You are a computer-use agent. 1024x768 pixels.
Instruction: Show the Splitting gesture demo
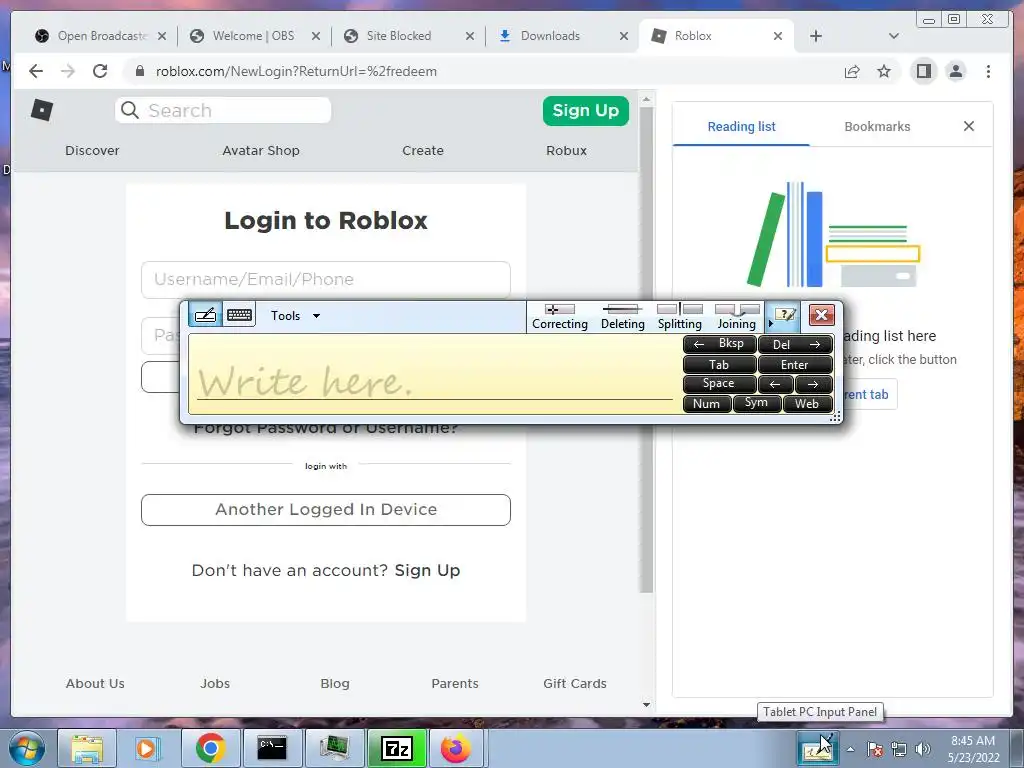click(x=680, y=317)
